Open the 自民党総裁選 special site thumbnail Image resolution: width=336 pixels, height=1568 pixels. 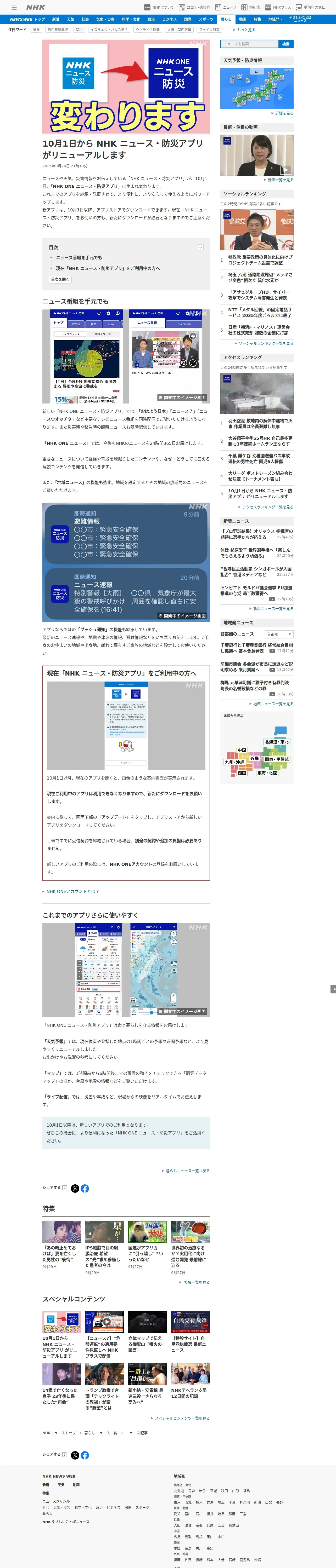click(190, 1322)
